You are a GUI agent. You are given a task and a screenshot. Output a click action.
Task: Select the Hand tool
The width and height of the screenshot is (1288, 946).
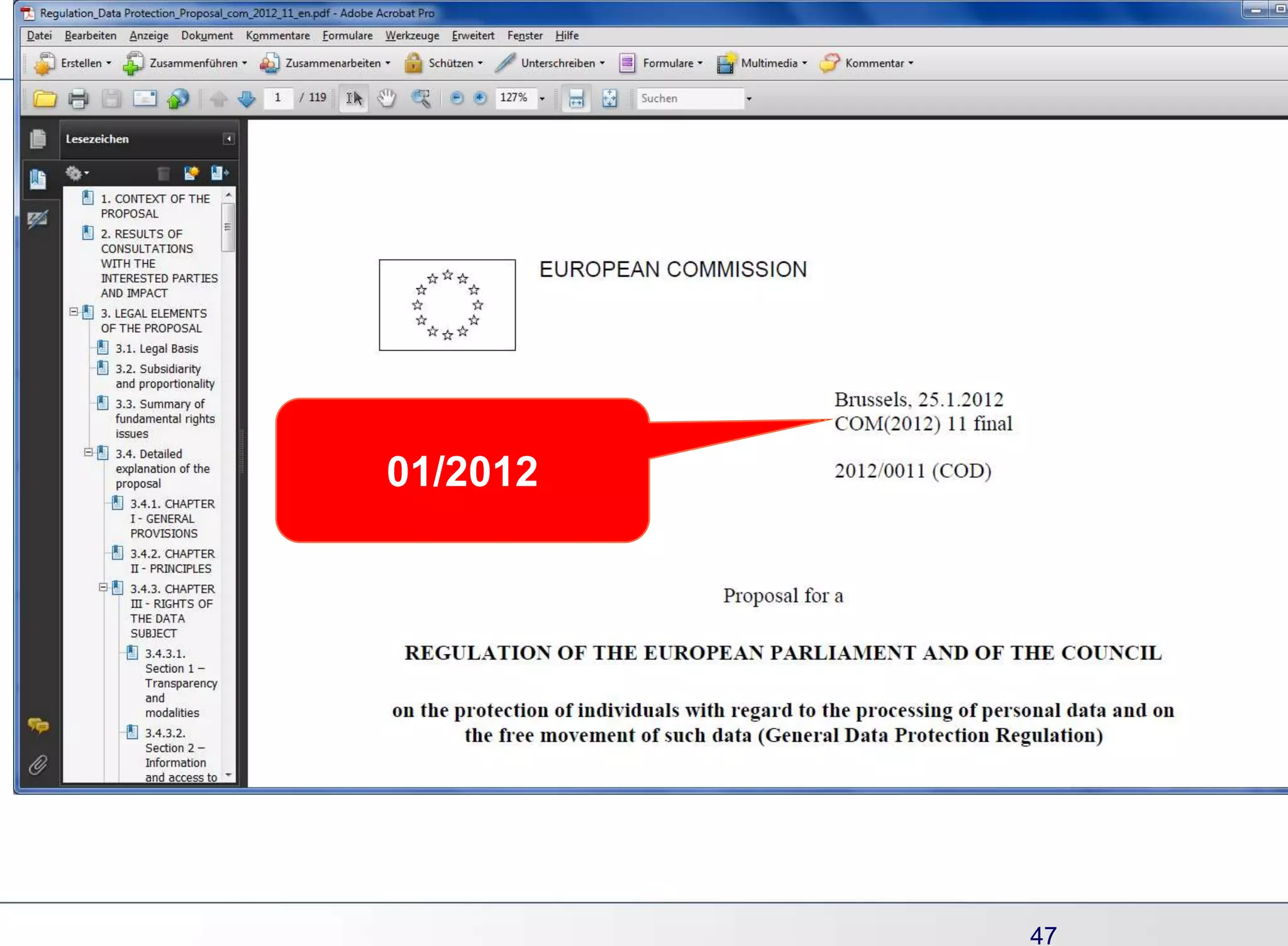[x=386, y=99]
